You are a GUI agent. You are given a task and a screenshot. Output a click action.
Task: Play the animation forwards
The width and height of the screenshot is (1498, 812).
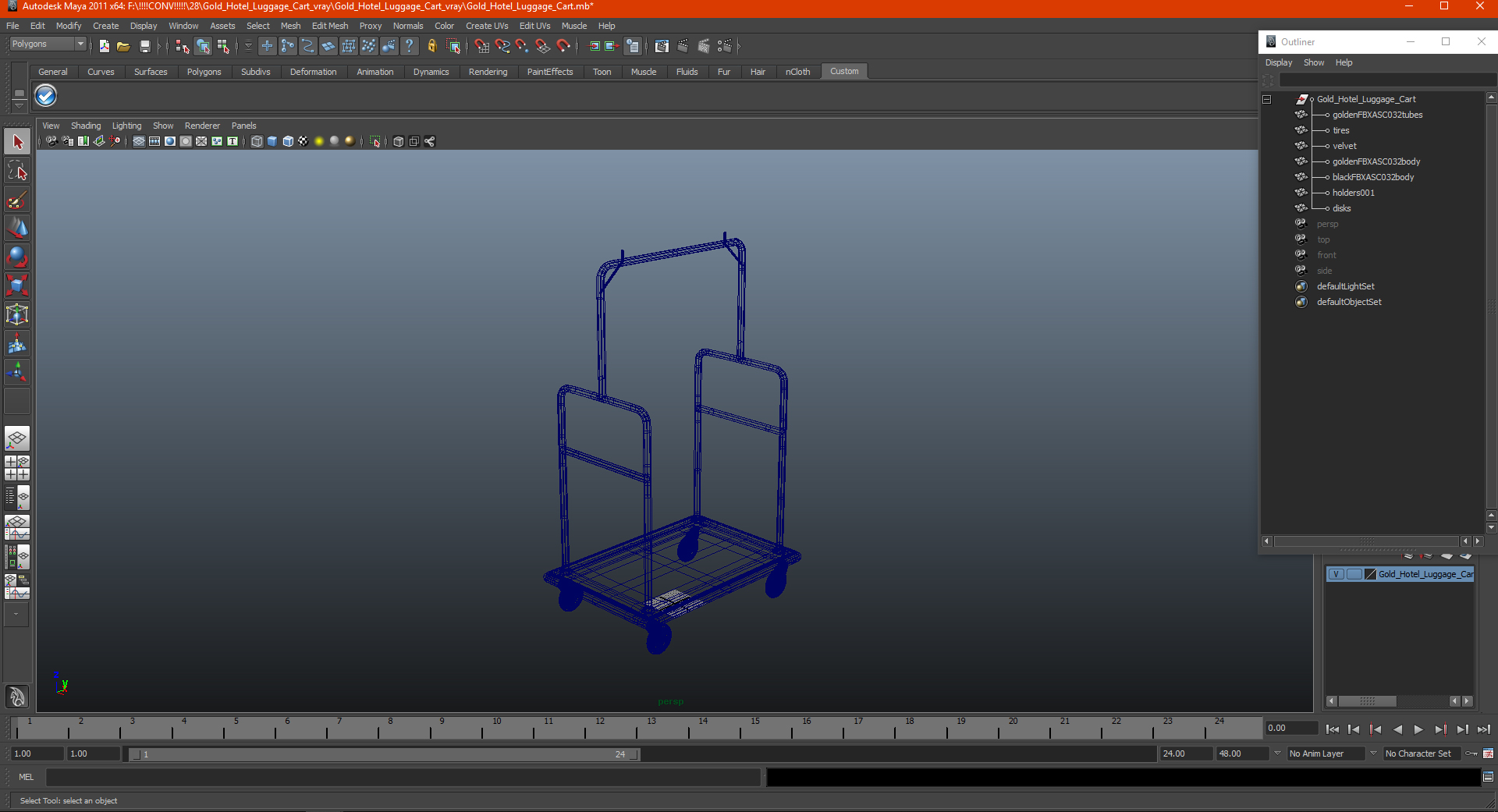pos(1418,729)
